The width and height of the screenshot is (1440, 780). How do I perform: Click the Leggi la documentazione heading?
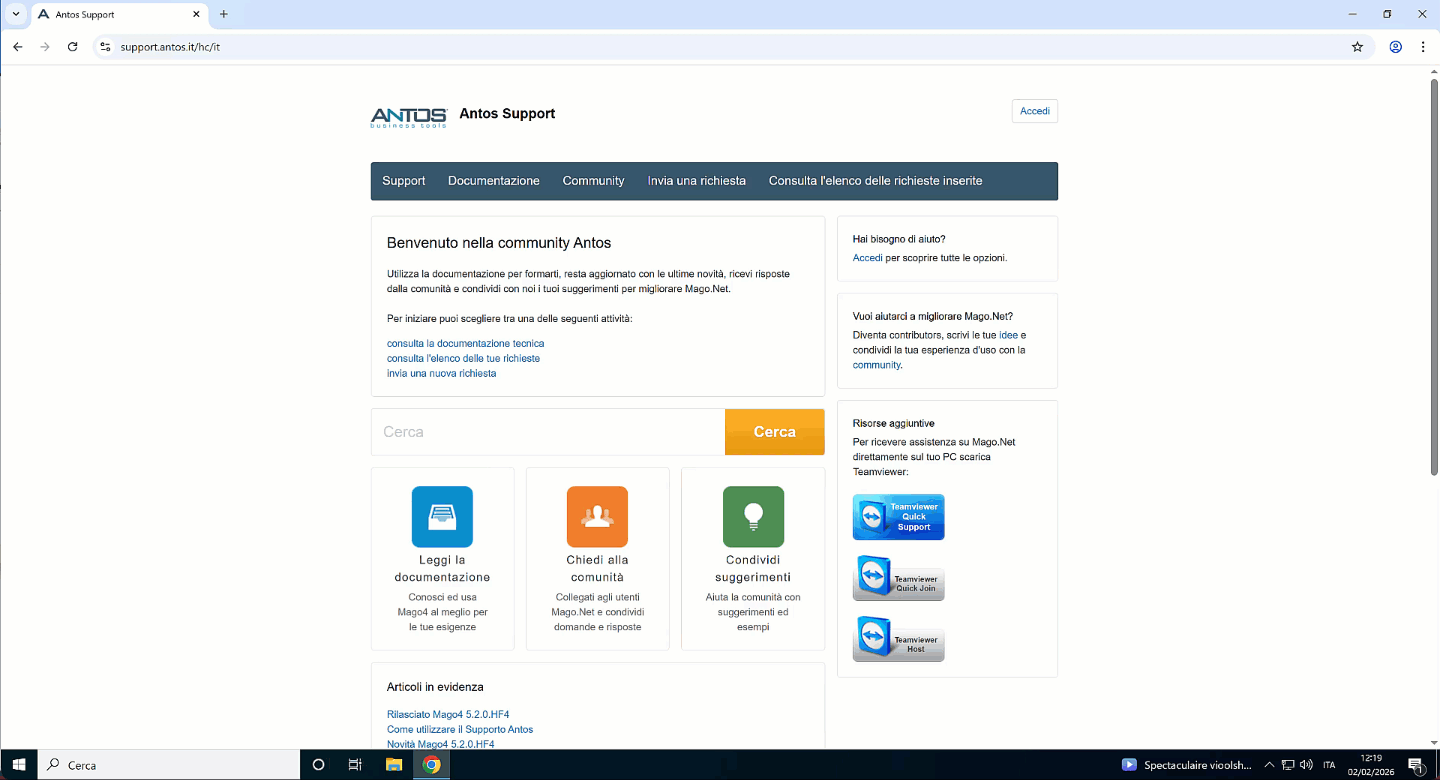pyautogui.click(x=442, y=568)
